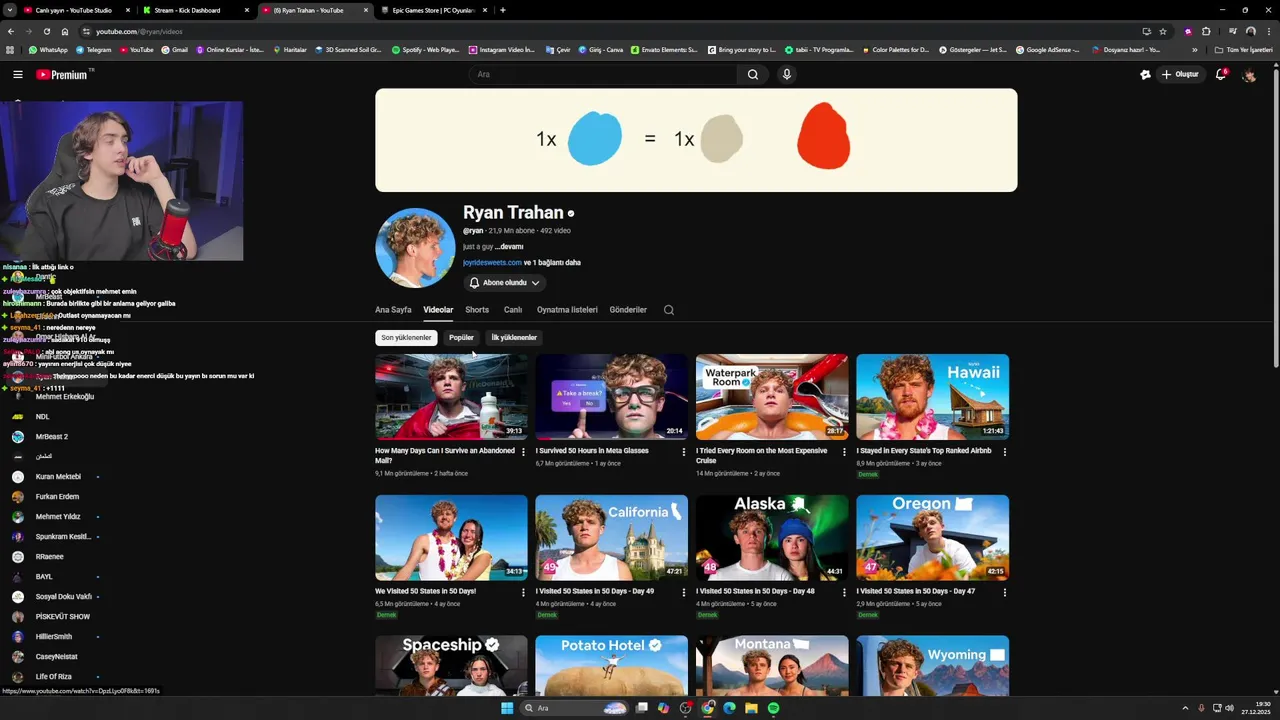Open options for 50 Days Day 47 video
Viewport: 1280px width, 720px height.
pyautogui.click(x=1005, y=592)
